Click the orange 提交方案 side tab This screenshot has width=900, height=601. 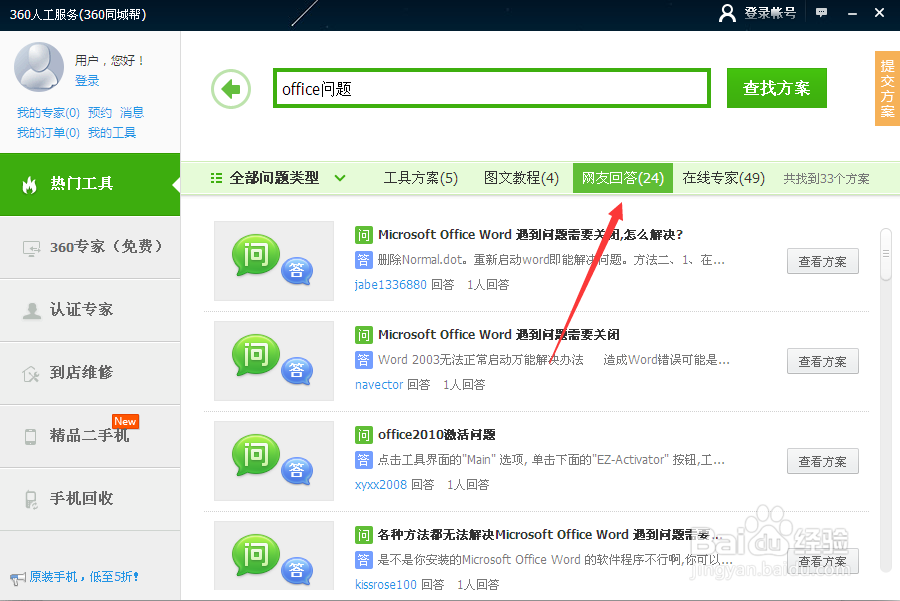point(887,88)
